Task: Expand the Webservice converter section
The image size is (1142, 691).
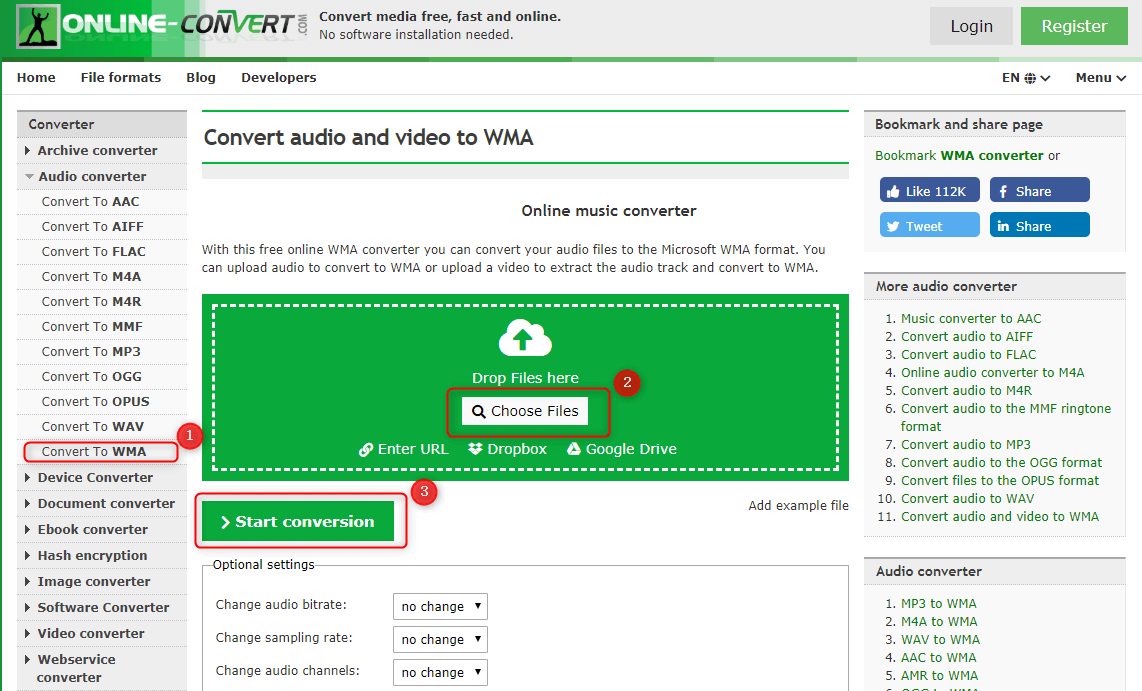Action: pyautogui.click(x=102, y=668)
